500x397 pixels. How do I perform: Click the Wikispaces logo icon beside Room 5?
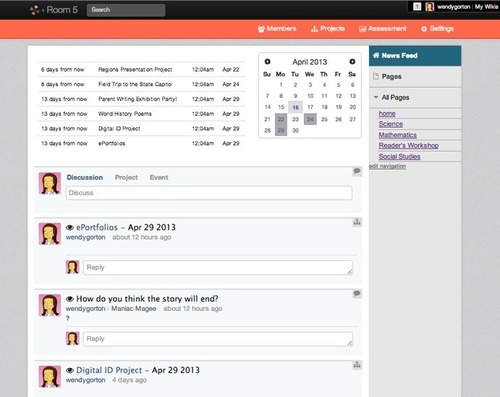click(35, 10)
